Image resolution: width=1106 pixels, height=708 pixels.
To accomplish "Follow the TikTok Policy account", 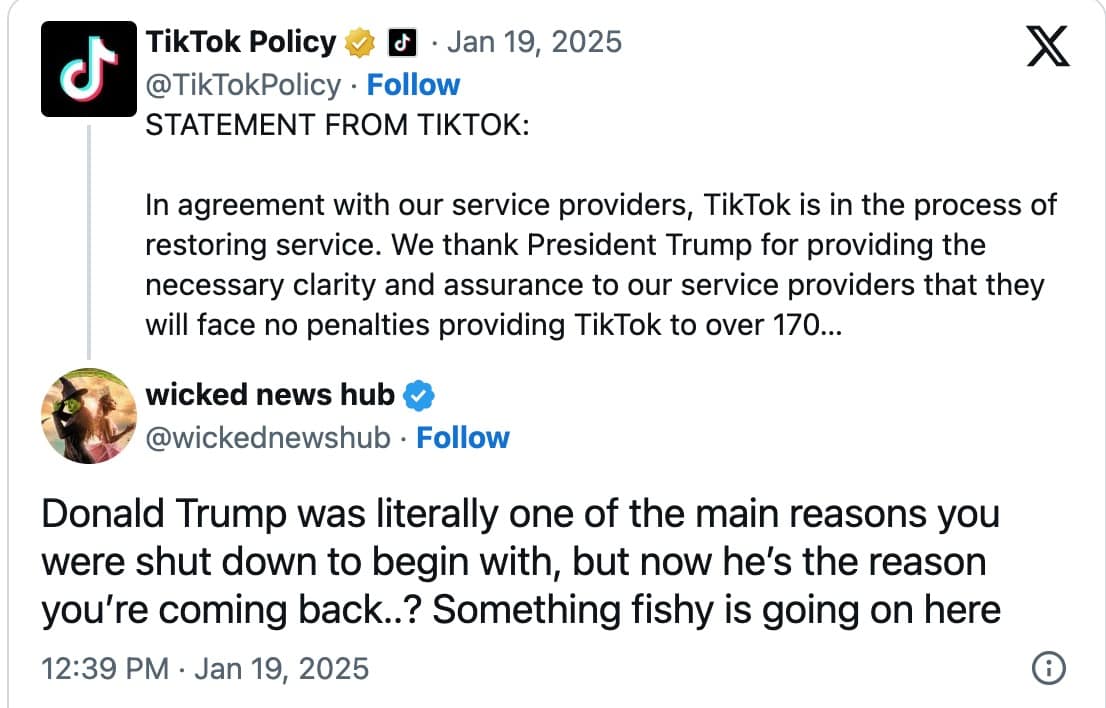I will [413, 85].
